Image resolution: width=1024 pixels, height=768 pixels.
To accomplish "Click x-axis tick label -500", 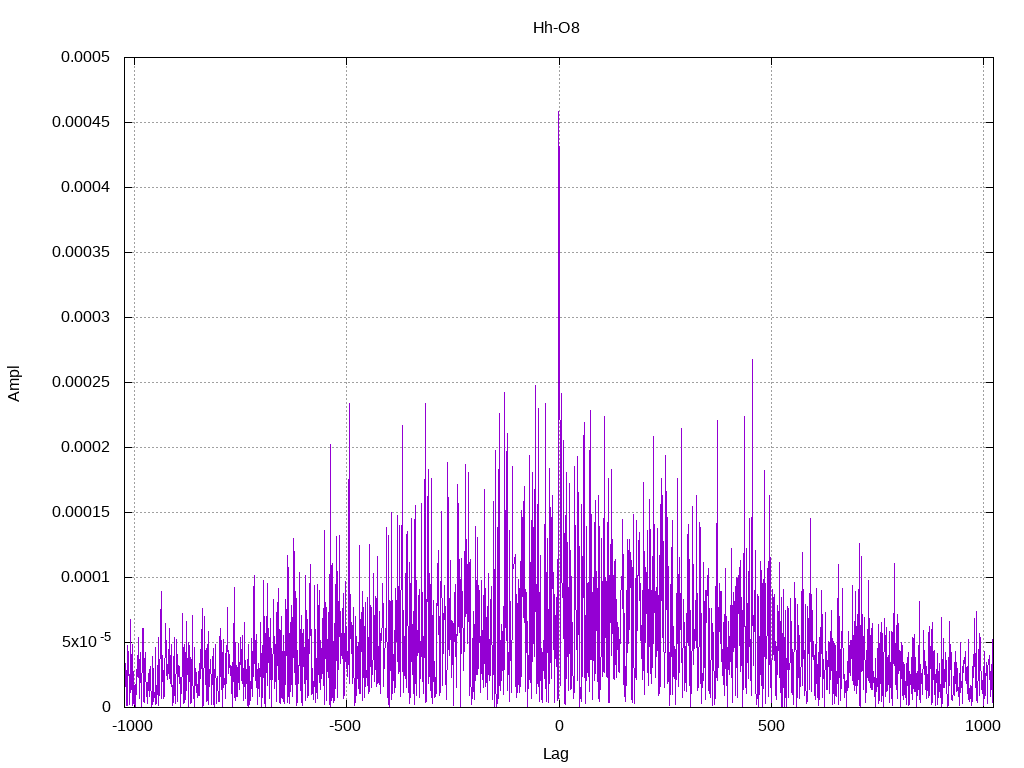I will coord(345,726).
